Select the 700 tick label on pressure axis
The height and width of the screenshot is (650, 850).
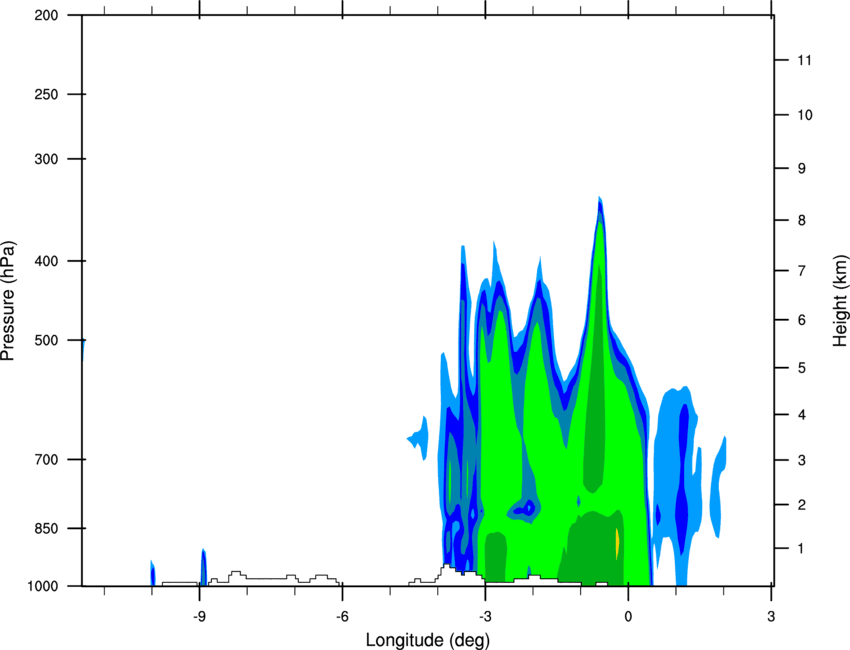click(x=46, y=459)
